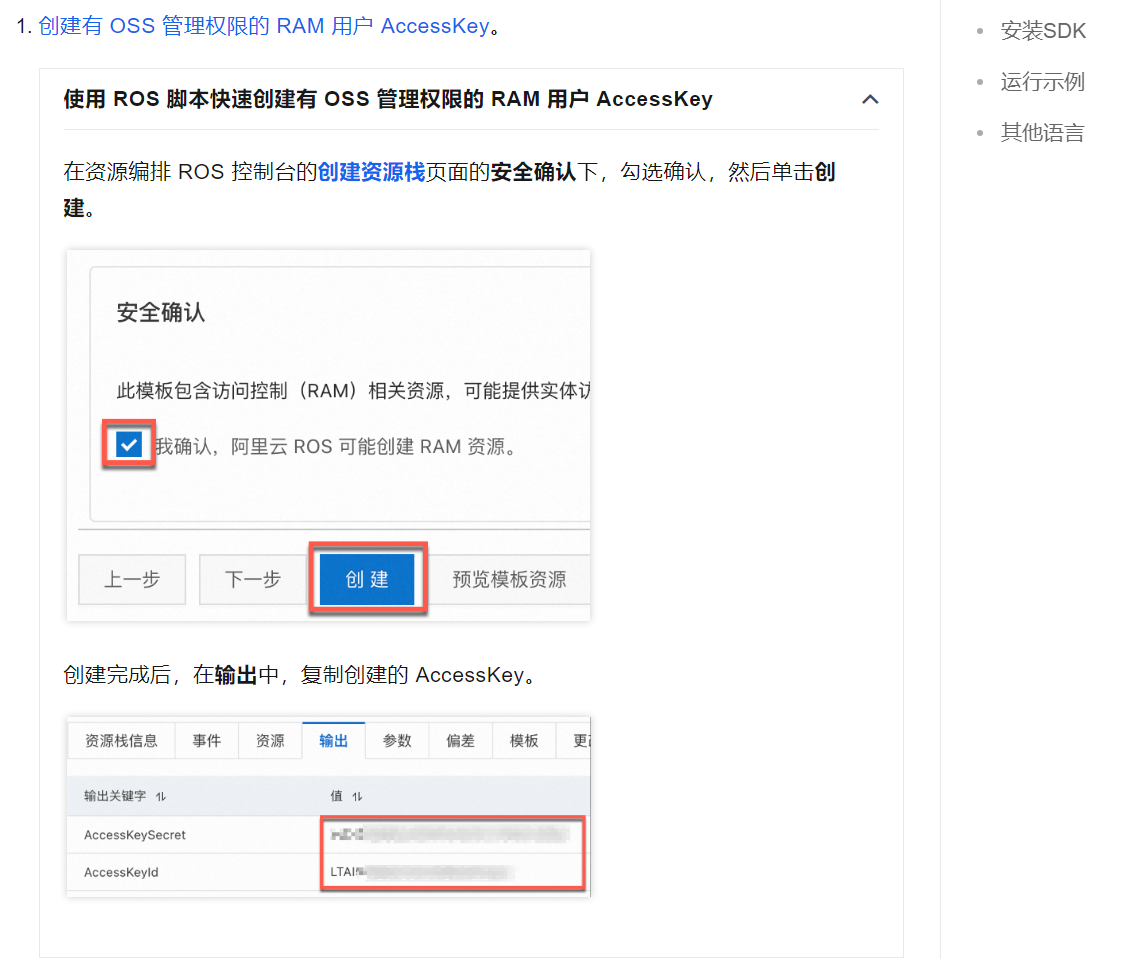This screenshot has height=959, width=1135.
Task: Open the 安装SDK sidebar entry
Action: [x=1043, y=31]
